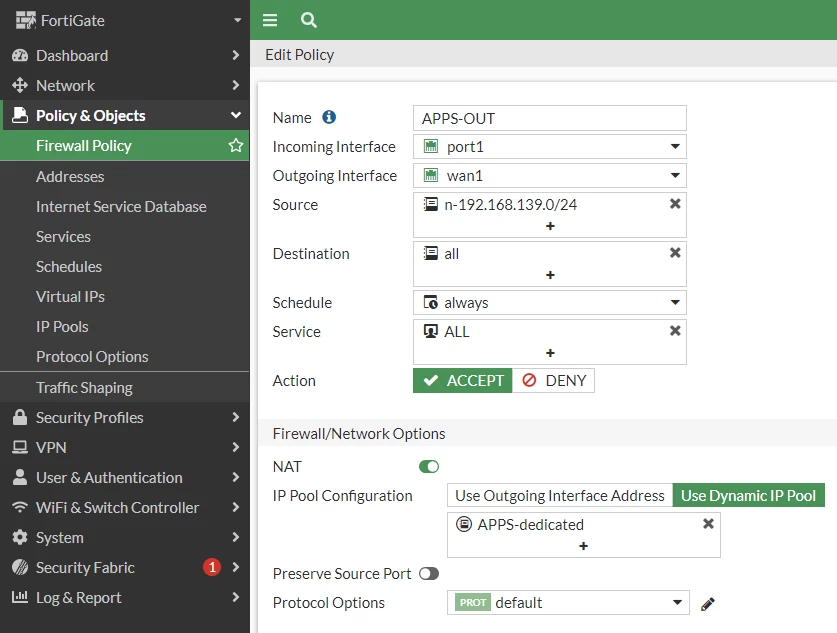Open the Firewall Policy page
The width and height of the screenshot is (837, 633).
[125, 145]
